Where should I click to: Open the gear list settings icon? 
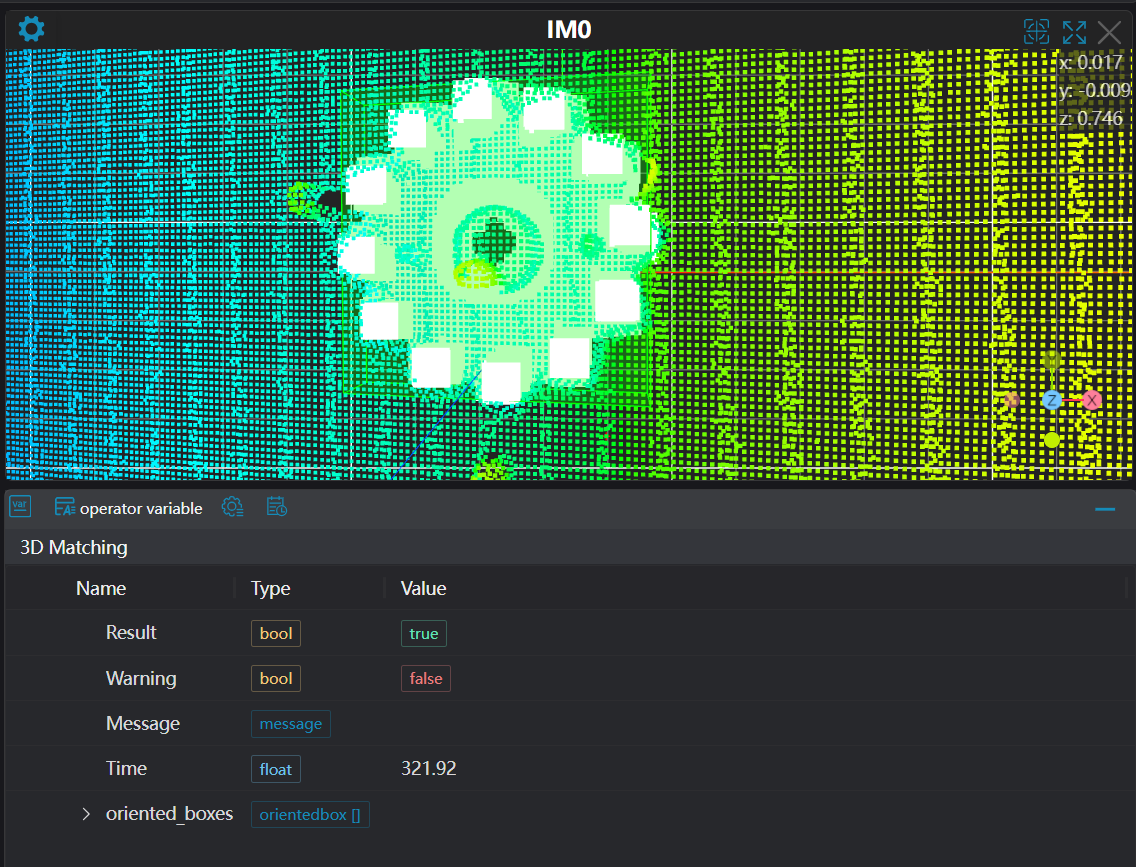tap(232, 507)
